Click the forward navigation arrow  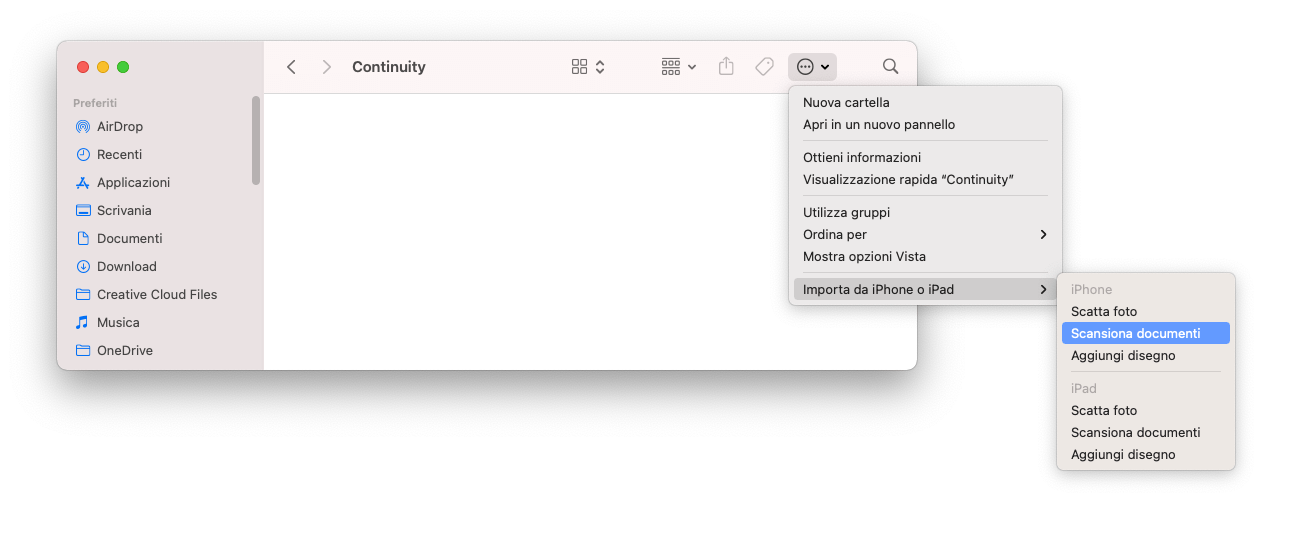tap(326, 67)
